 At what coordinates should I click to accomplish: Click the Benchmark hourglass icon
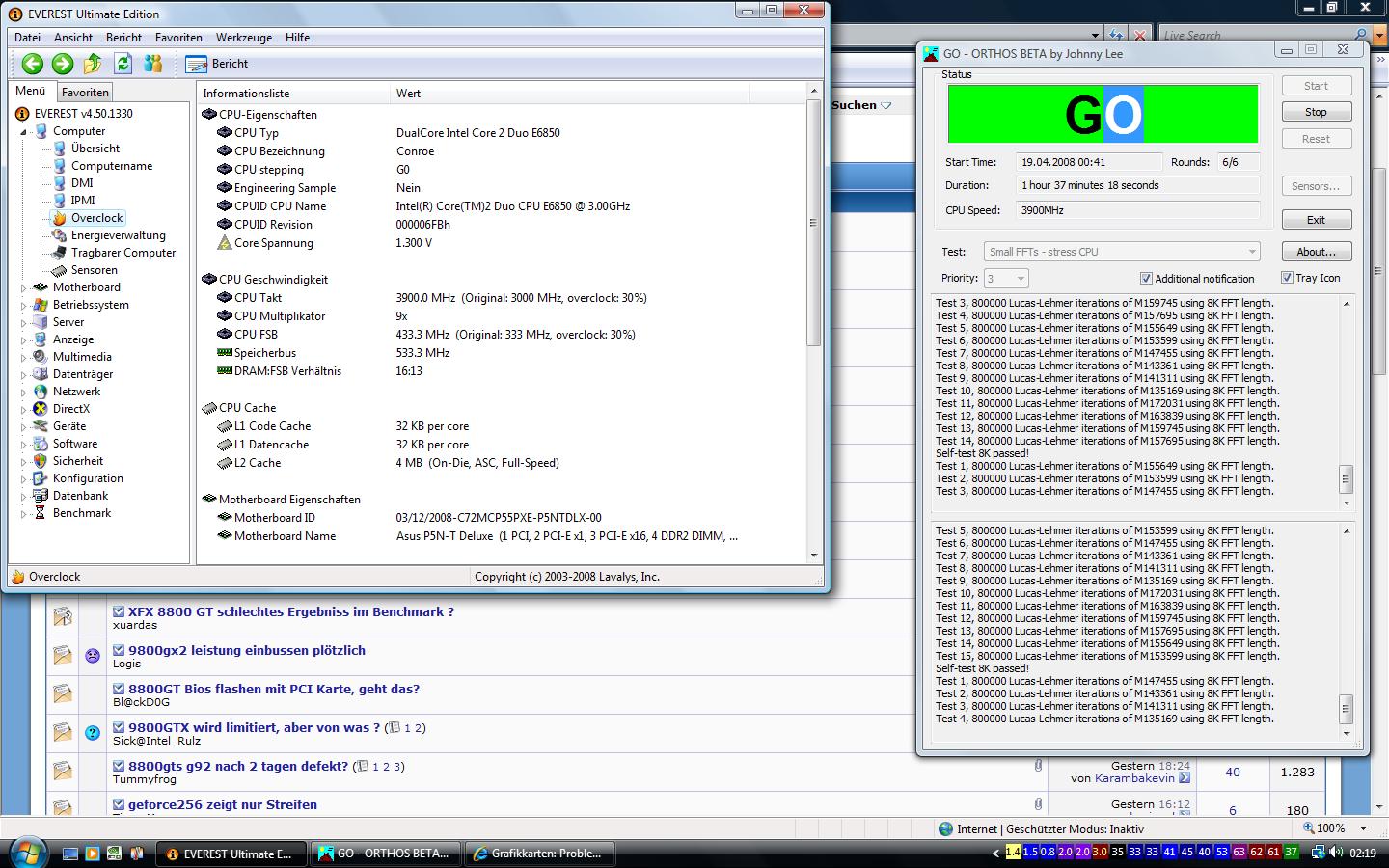41,513
